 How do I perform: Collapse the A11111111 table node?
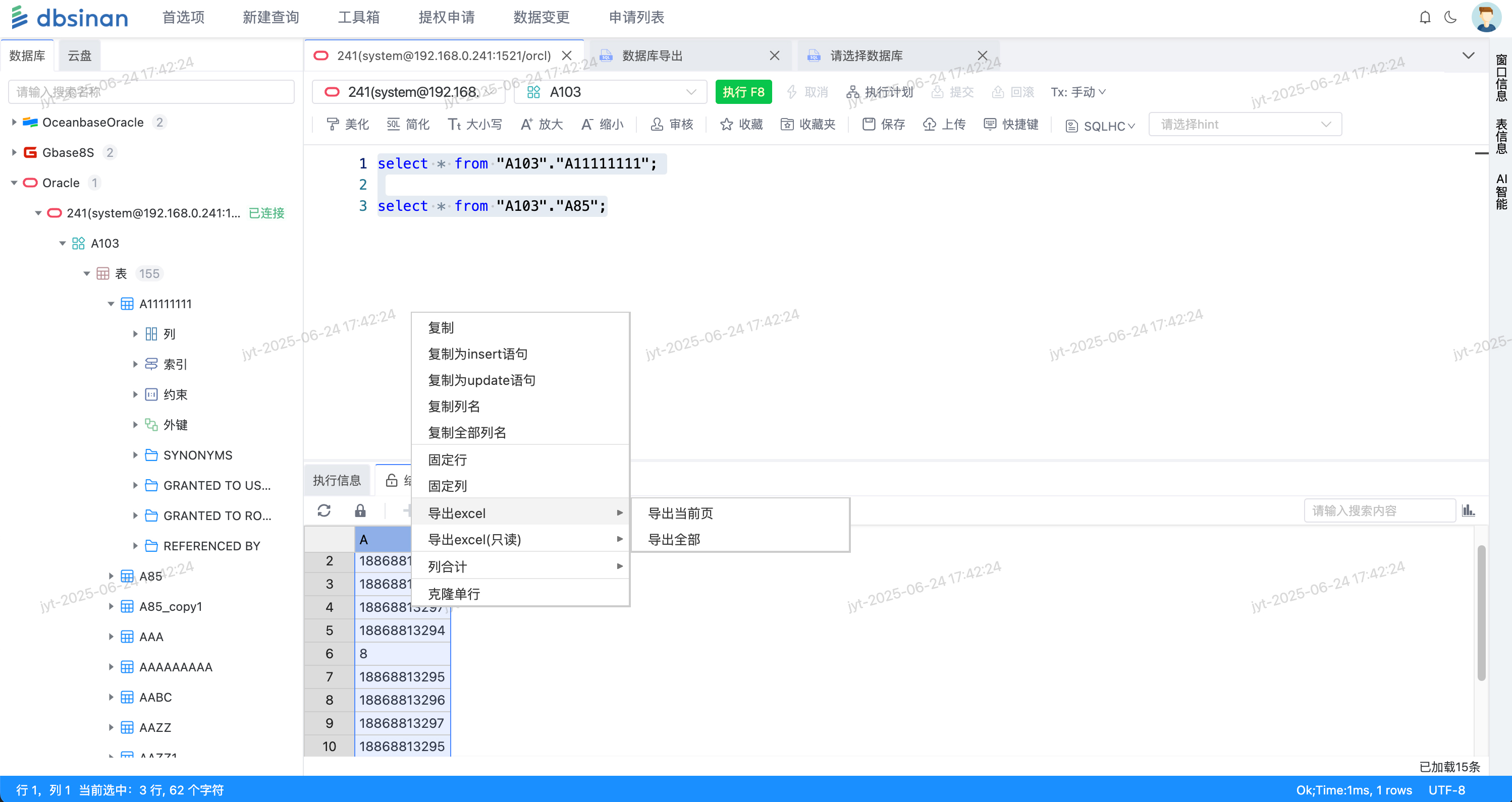111,304
